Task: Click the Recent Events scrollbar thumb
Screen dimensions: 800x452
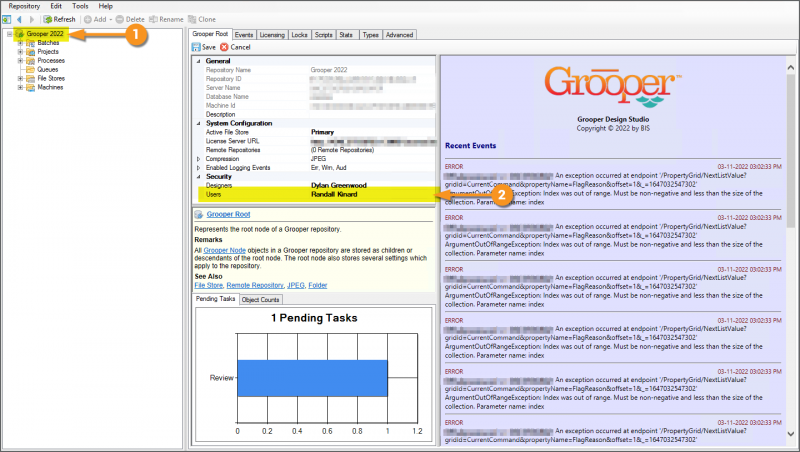Action: (790, 150)
